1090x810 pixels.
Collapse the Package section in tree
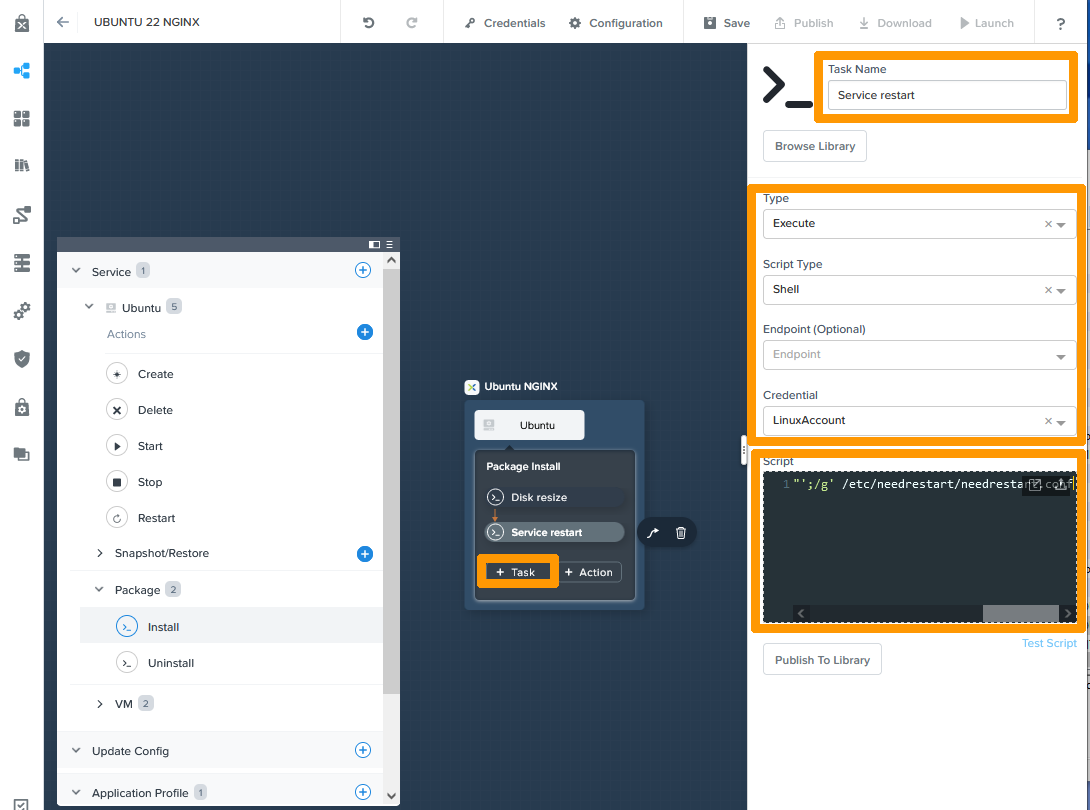(99, 590)
